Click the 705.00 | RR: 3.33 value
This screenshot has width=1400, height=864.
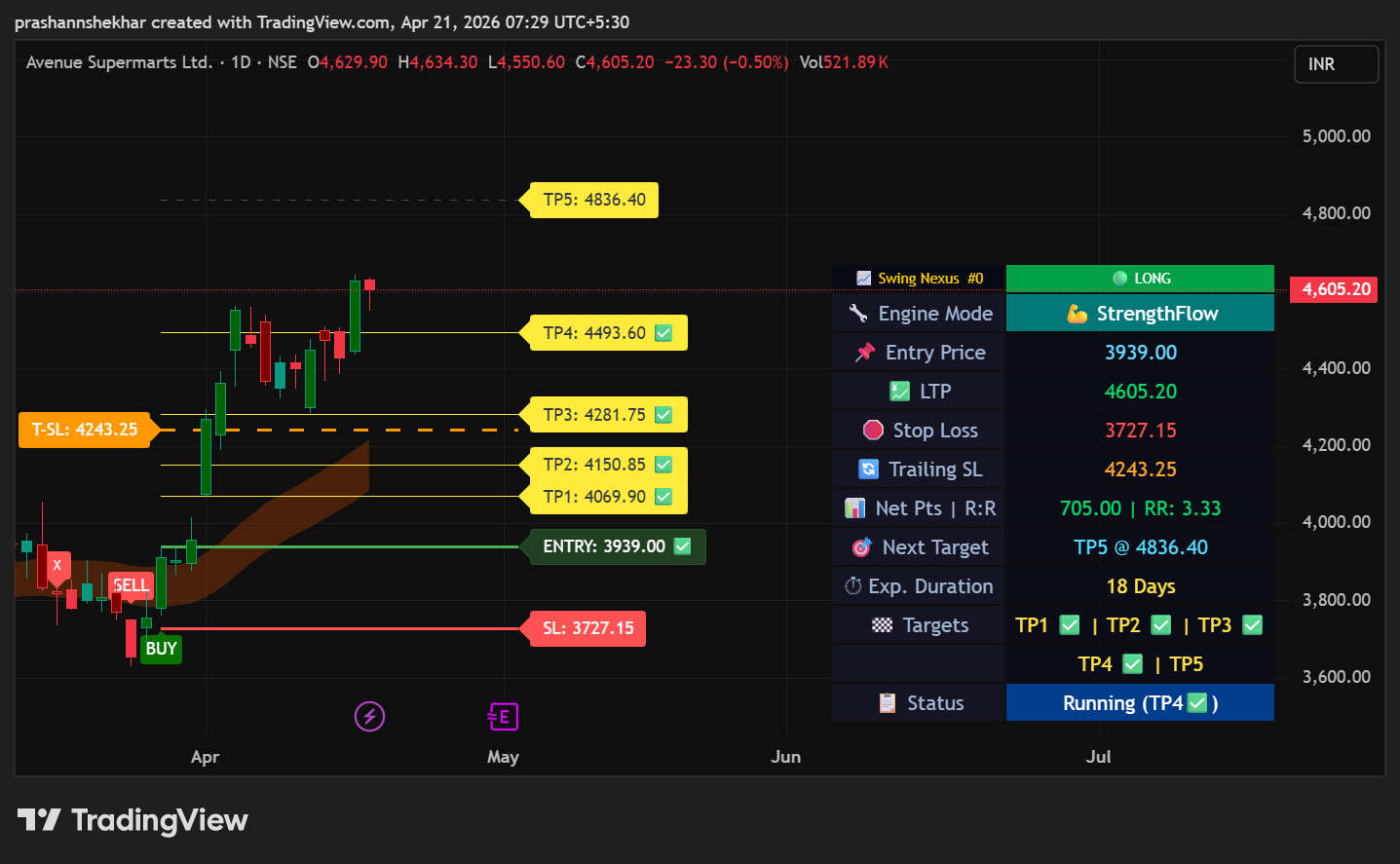point(1140,508)
